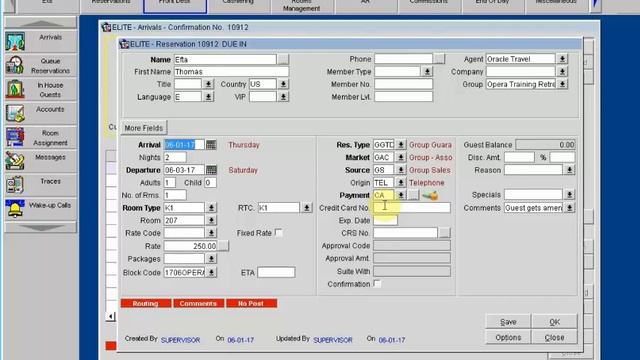Screen dimensions: 640x360
Task: Expand the Res. Type dropdown
Action: [x=401, y=144]
